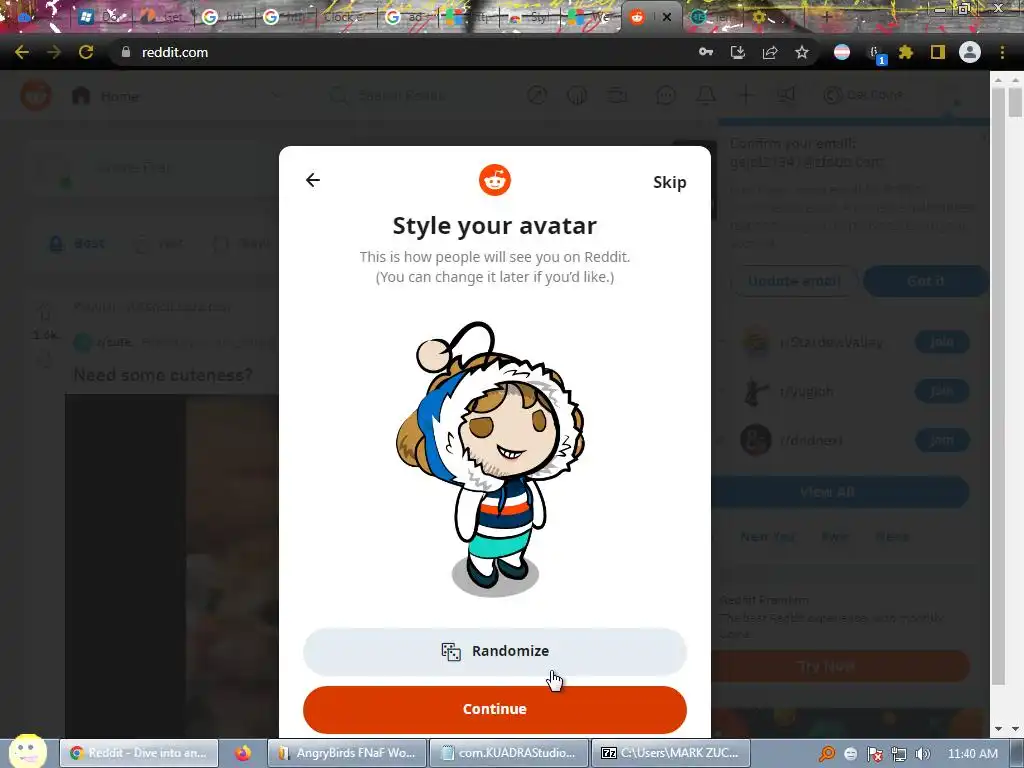Open the striped round extension icon
Viewport: 1024px width, 768px height.
(x=842, y=52)
